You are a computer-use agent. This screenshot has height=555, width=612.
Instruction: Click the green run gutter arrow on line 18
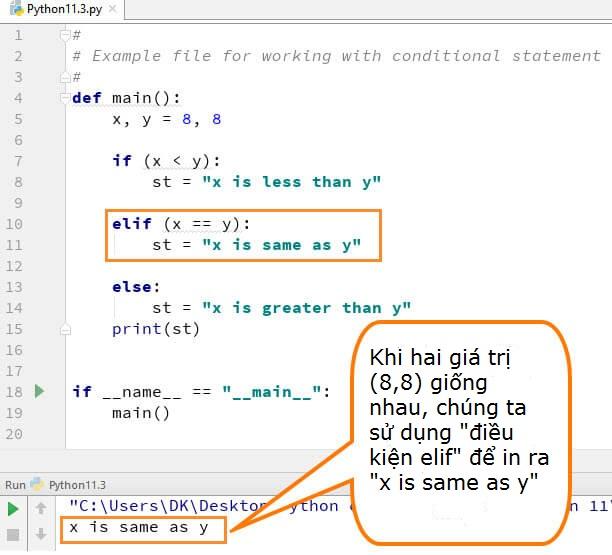(39, 391)
